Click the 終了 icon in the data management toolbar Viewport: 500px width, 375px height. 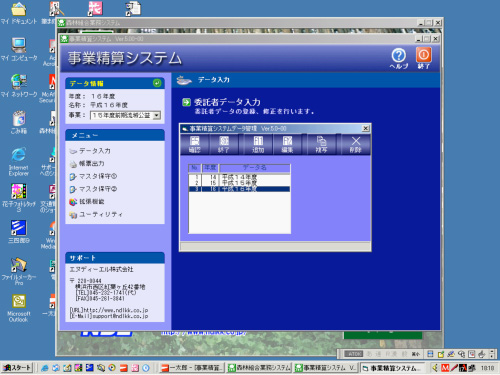pyautogui.click(x=224, y=144)
